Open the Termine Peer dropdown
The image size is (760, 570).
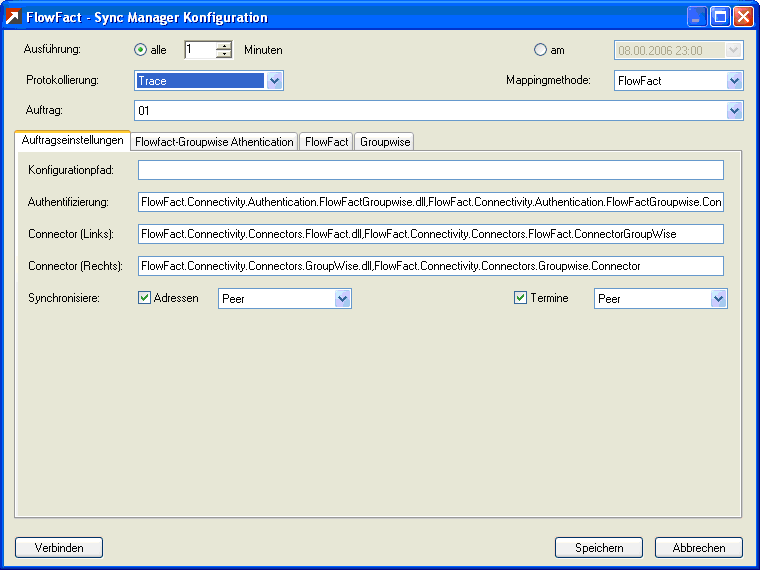(x=718, y=299)
